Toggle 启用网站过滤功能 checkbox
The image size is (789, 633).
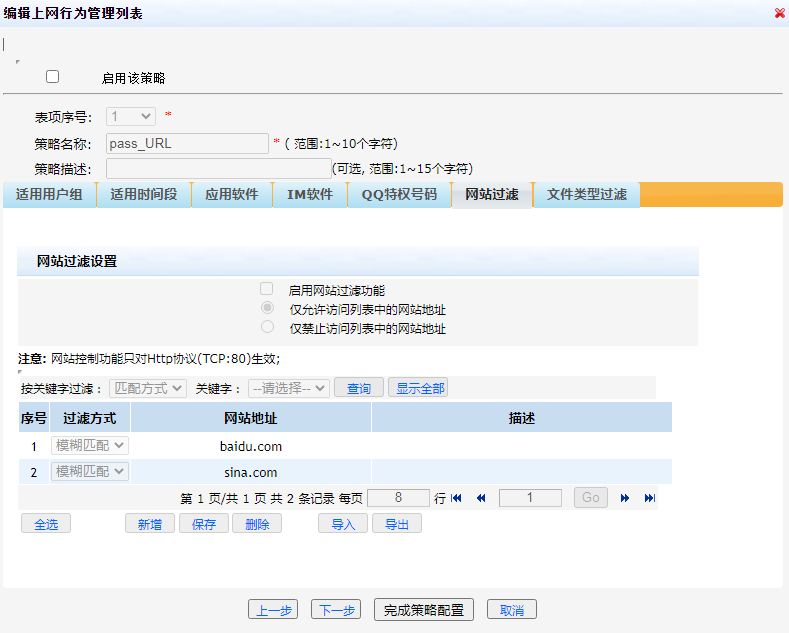click(267, 289)
